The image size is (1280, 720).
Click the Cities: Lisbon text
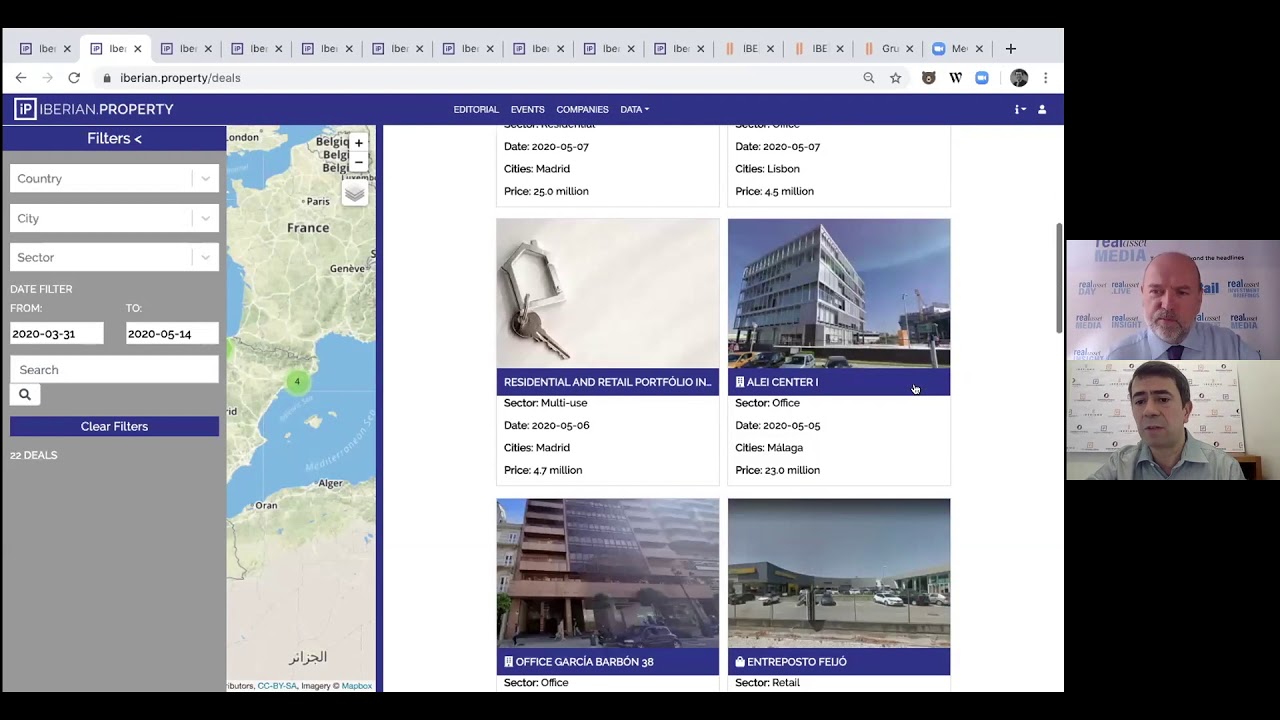coord(768,169)
